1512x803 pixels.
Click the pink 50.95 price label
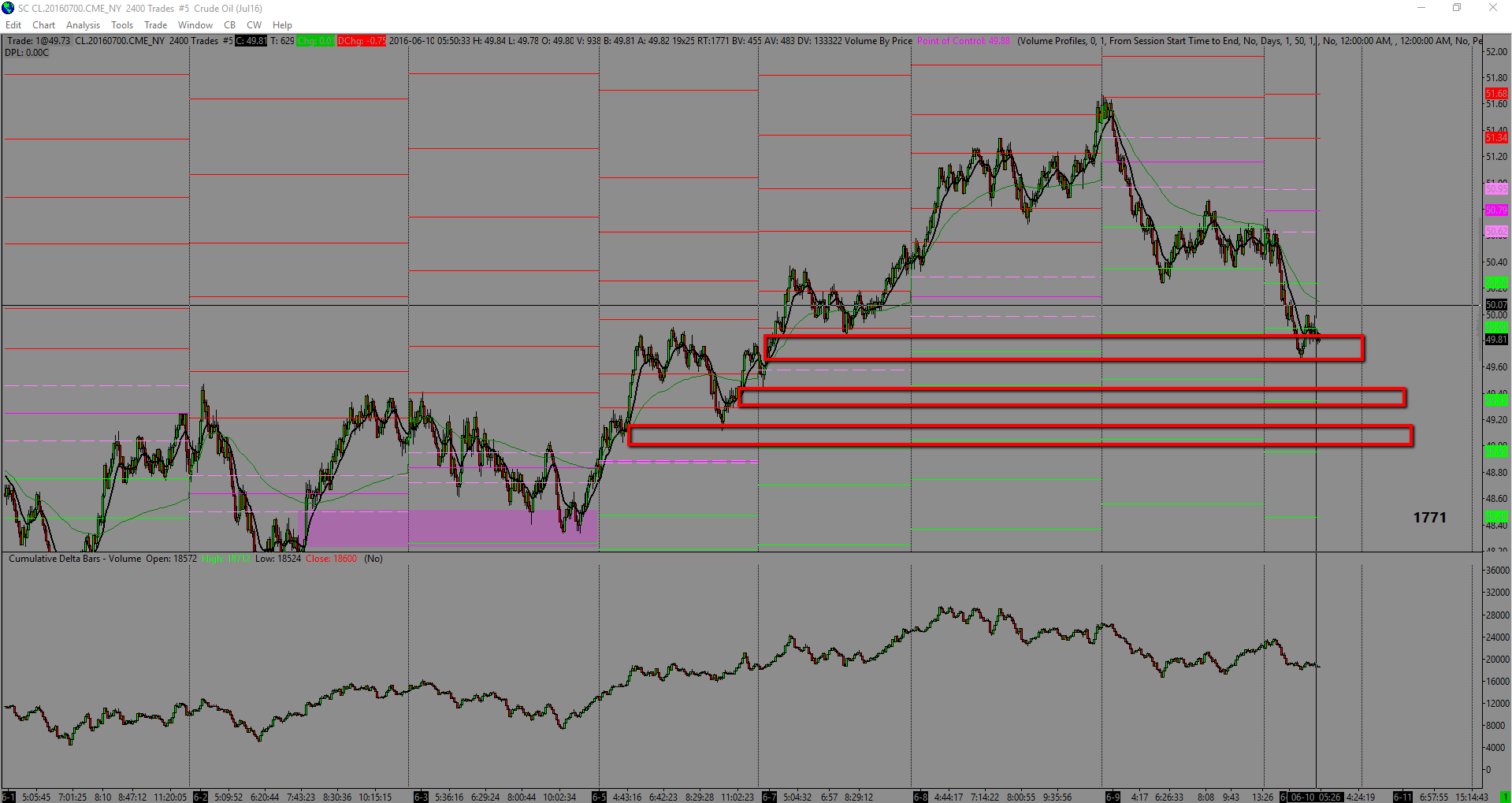[x=1496, y=189]
